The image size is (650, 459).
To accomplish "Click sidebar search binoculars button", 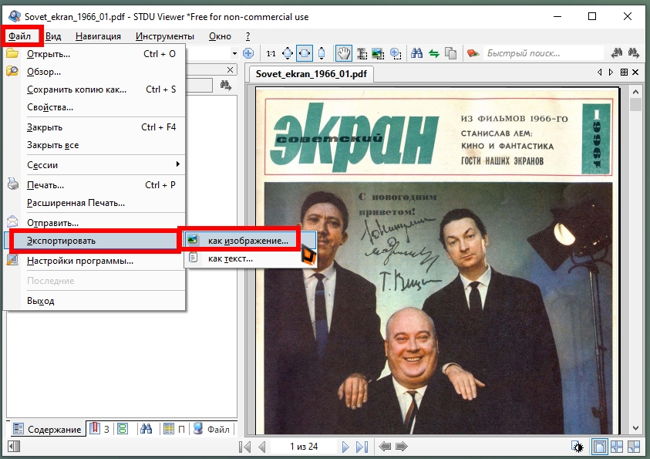I will tap(226, 85).
